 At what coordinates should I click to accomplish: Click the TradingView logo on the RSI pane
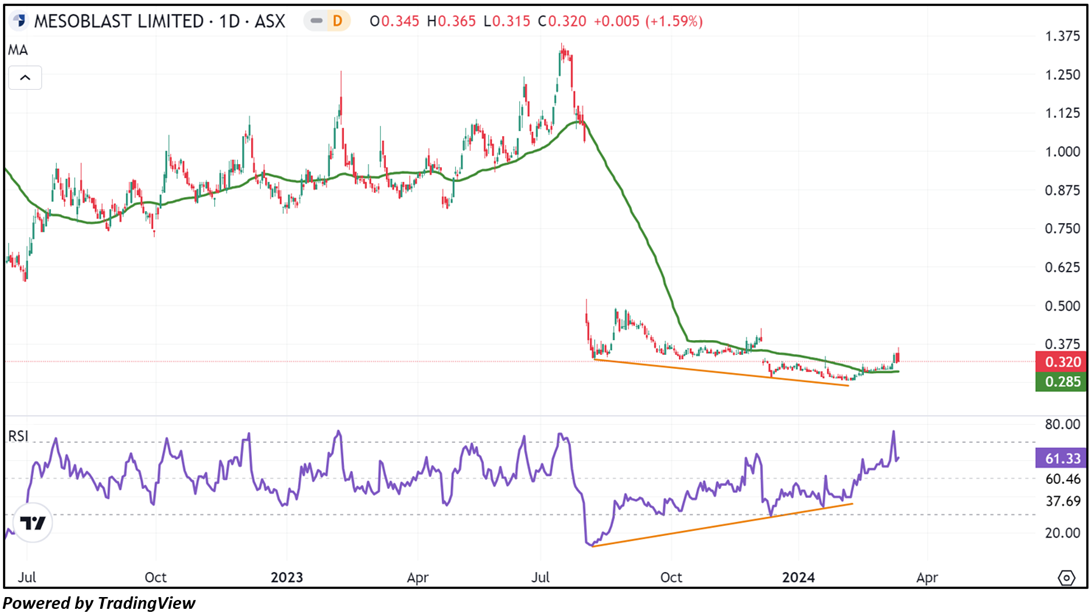pyautogui.click(x=32, y=523)
